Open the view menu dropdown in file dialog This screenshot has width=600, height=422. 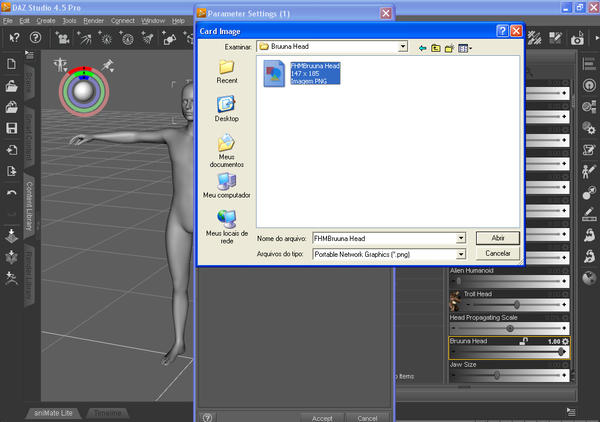tap(465, 48)
